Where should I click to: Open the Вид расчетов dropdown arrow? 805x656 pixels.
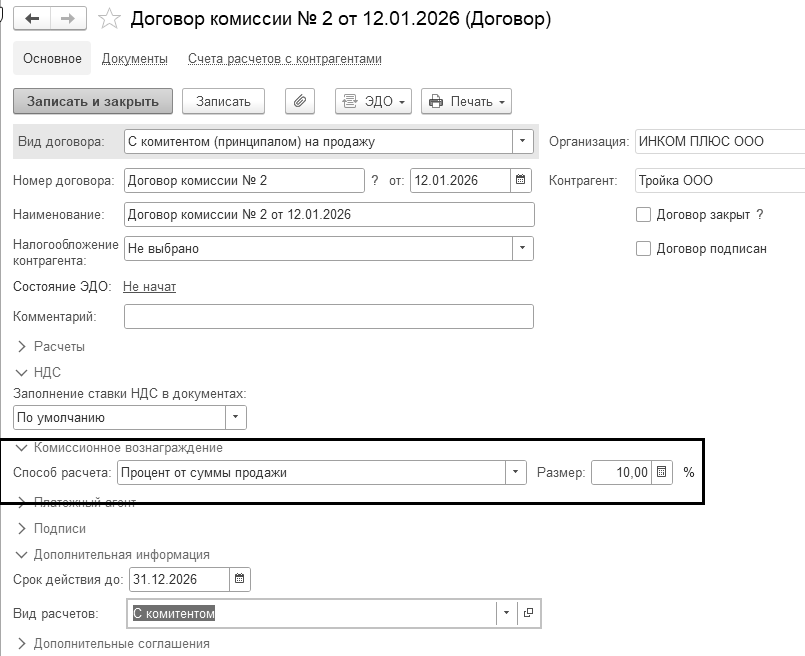507,613
